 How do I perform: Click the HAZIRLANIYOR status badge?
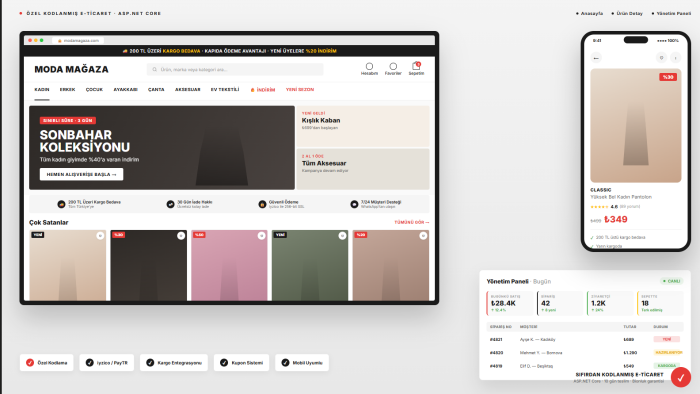[668, 353]
